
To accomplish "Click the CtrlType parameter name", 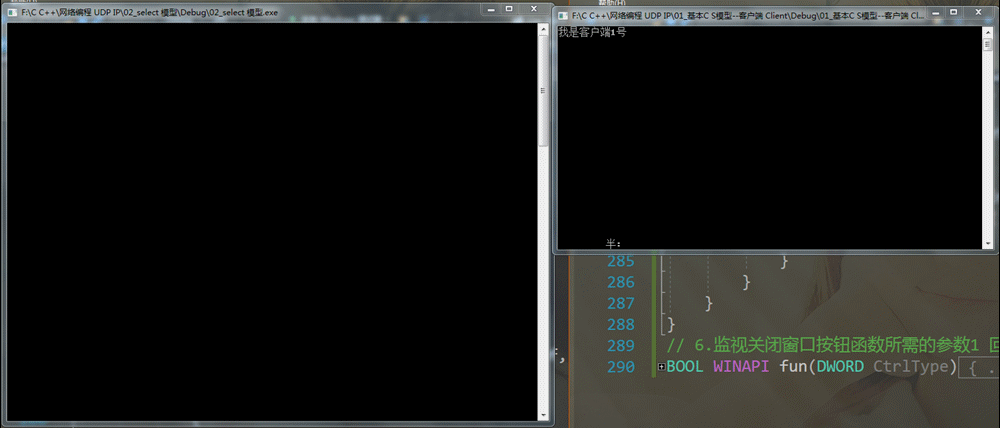I will pyautogui.click(x=911, y=367).
